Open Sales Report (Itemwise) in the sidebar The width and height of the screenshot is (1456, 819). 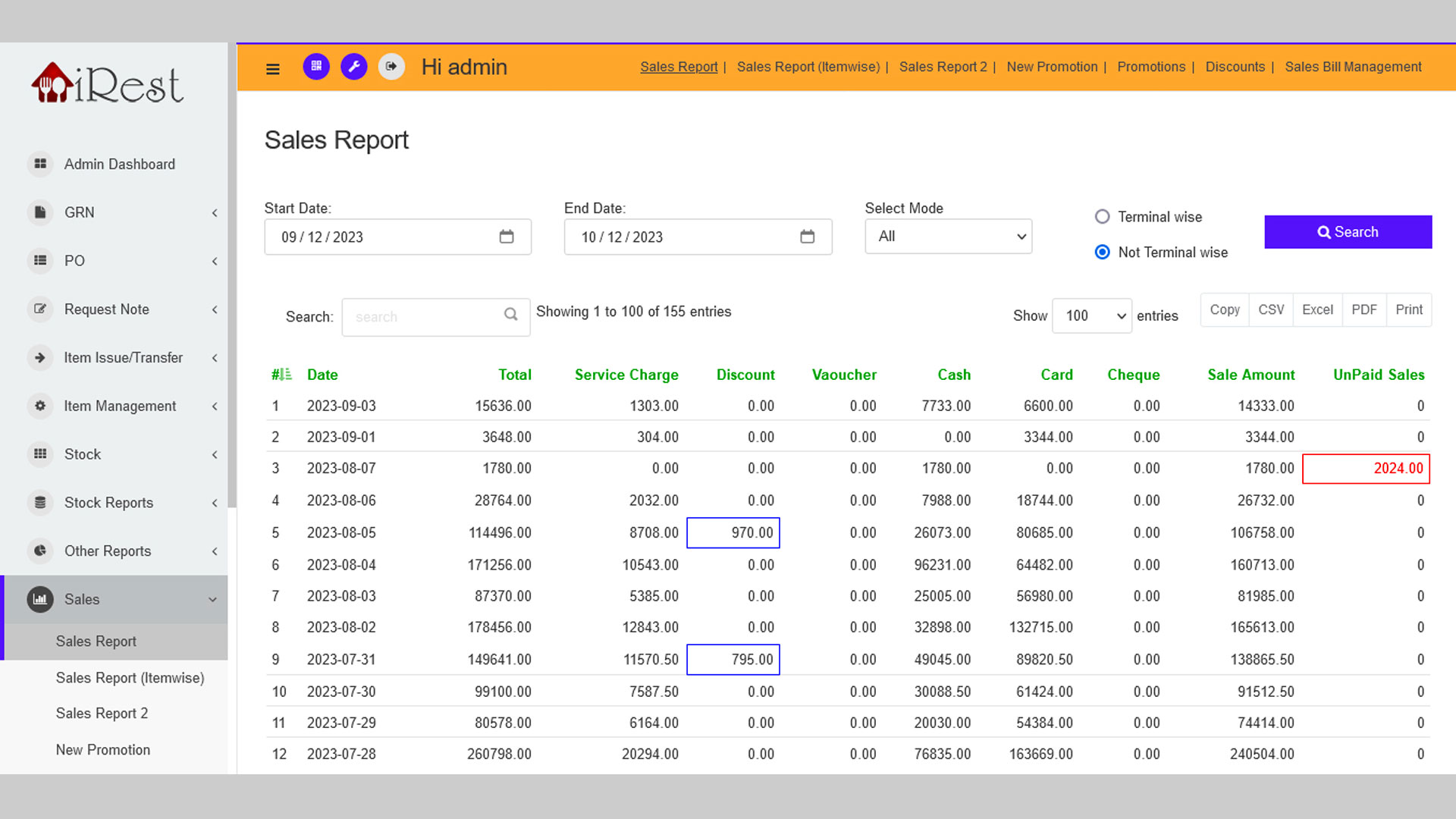(x=130, y=678)
